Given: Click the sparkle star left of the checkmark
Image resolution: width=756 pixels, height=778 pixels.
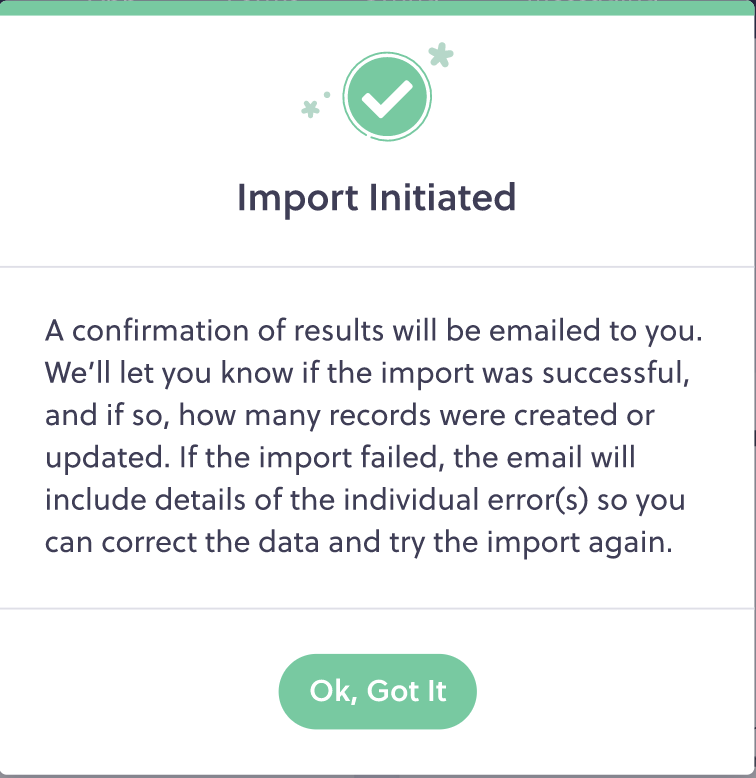Looking at the screenshot, I should pos(311,107).
